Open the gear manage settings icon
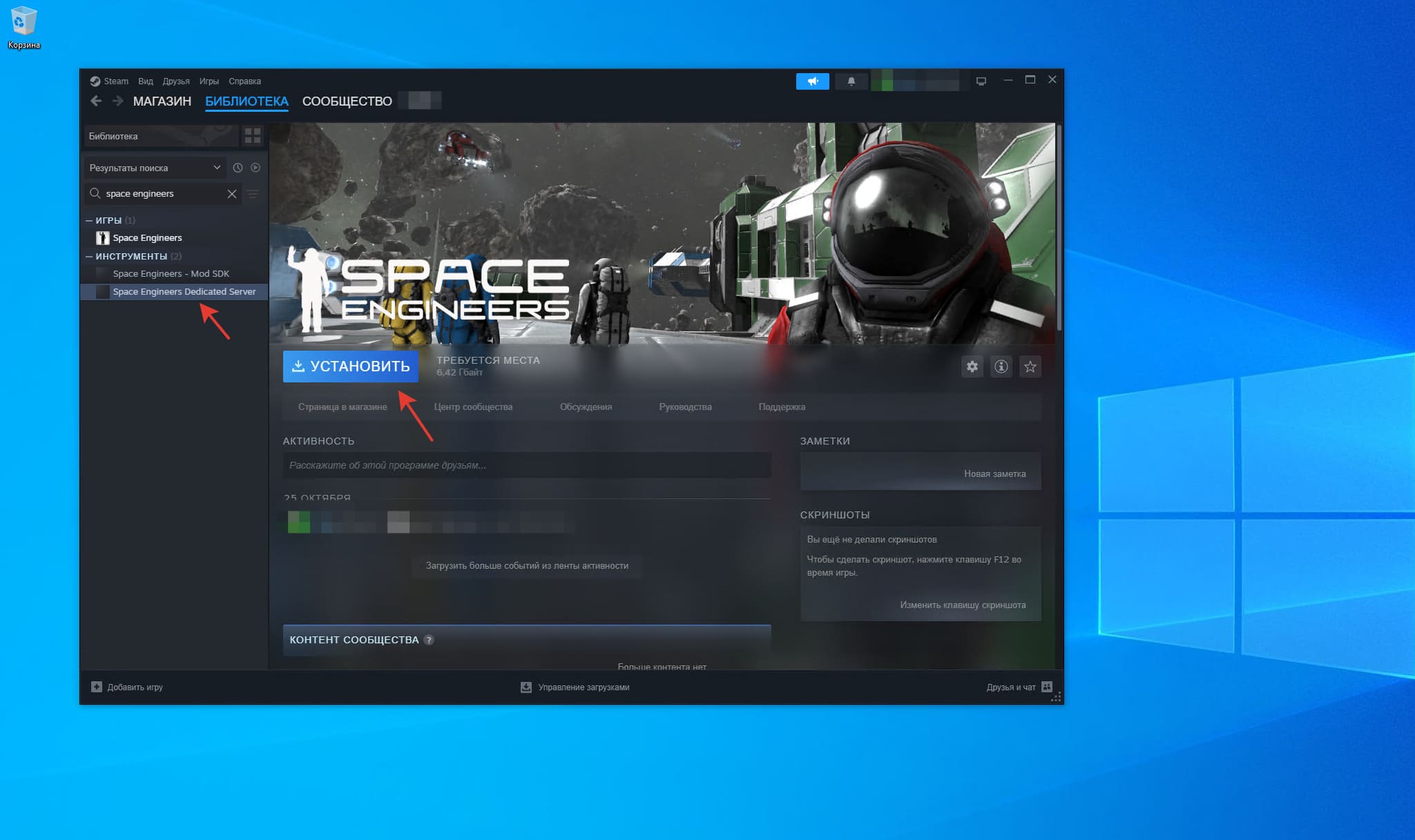 972,367
